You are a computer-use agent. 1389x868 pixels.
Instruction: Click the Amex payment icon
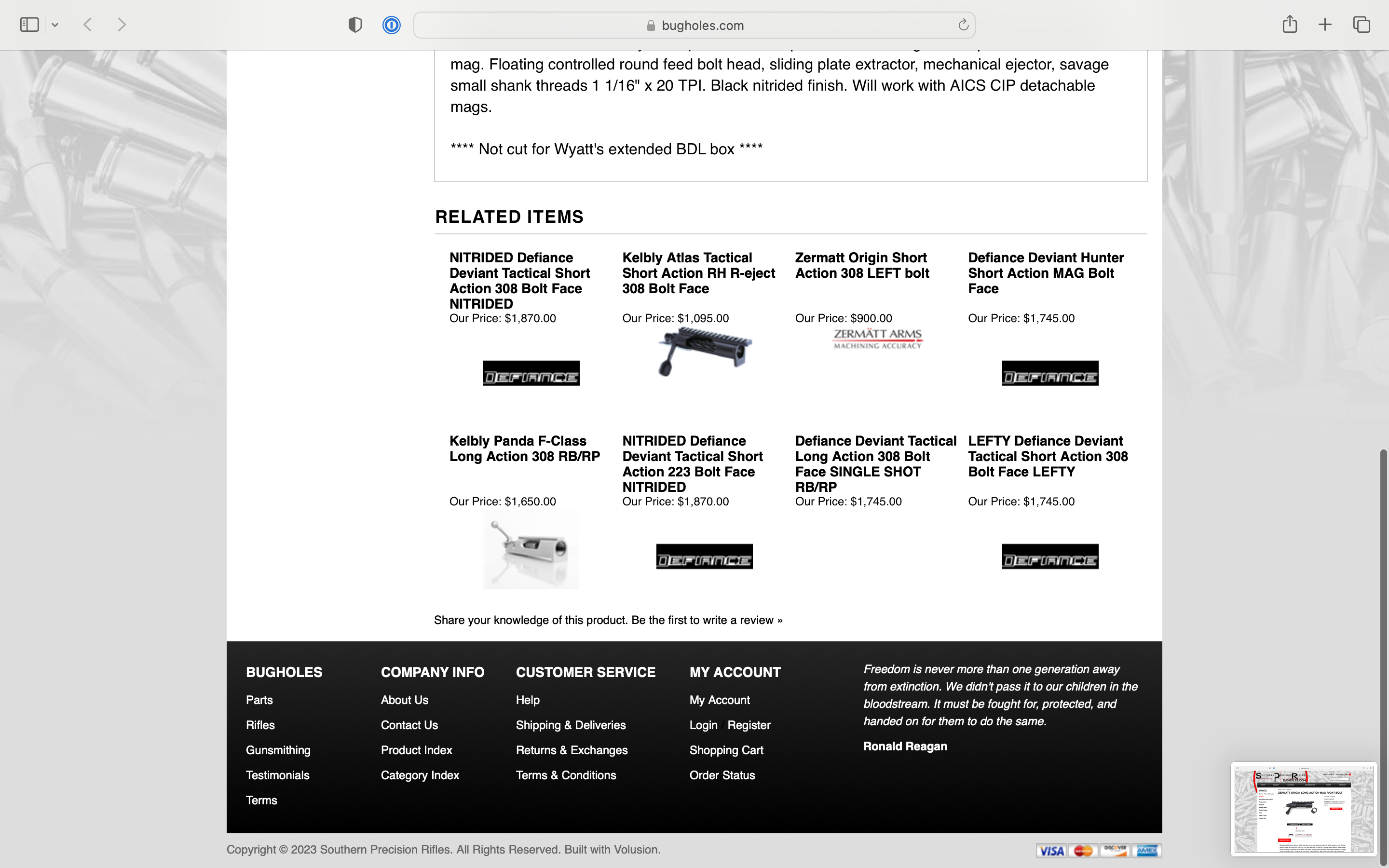coord(1147,850)
